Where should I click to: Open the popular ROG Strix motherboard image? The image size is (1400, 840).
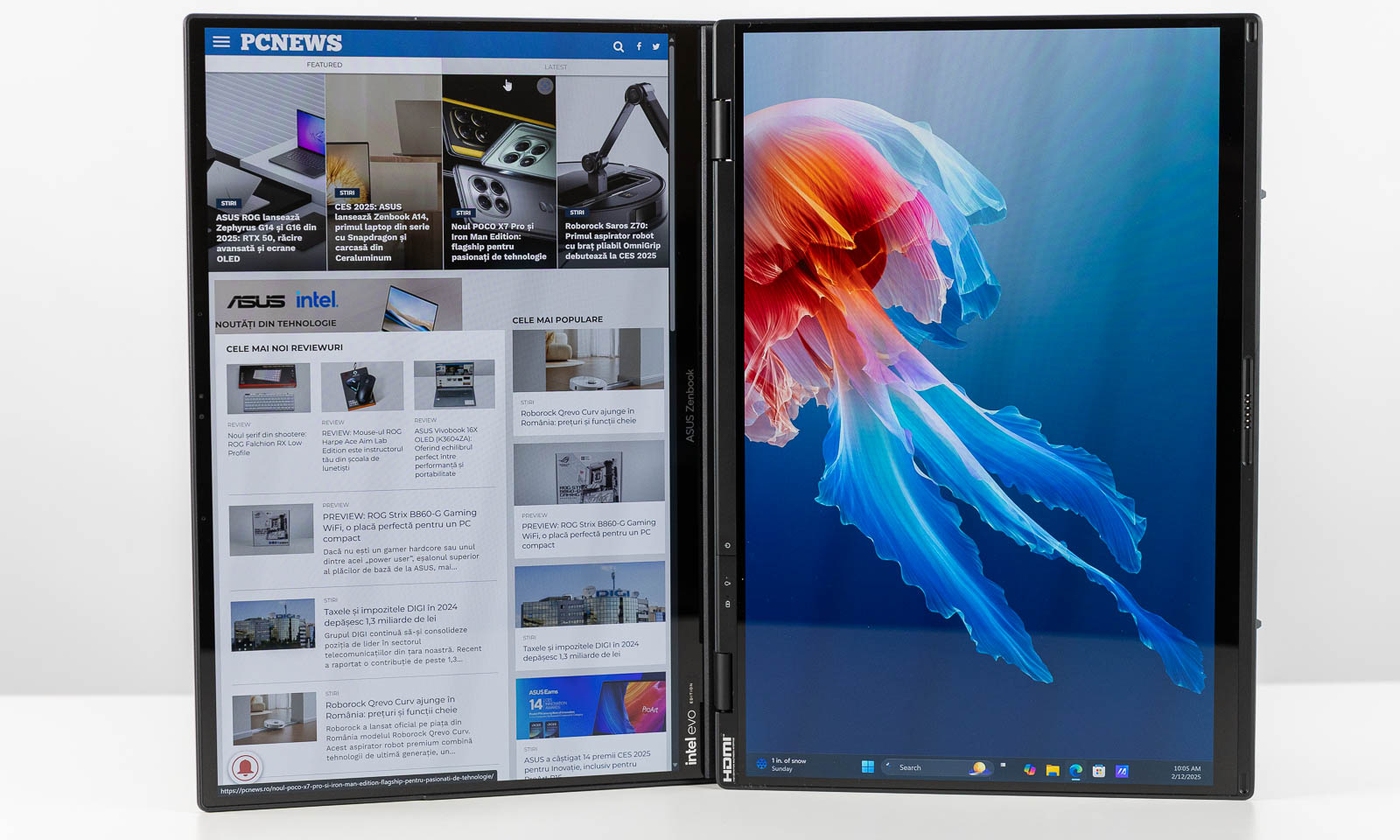[x=589, y=473]
